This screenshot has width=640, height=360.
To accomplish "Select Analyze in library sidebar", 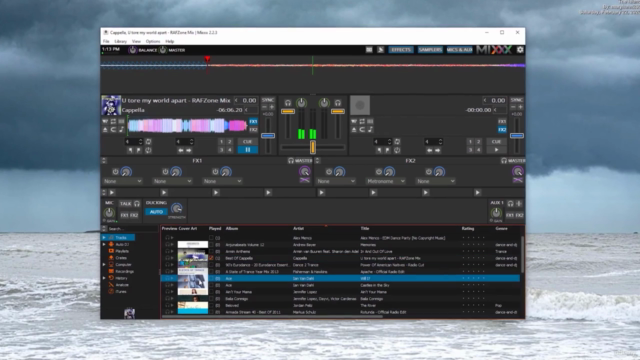I will pyautogui.click(x=122, y=285).
